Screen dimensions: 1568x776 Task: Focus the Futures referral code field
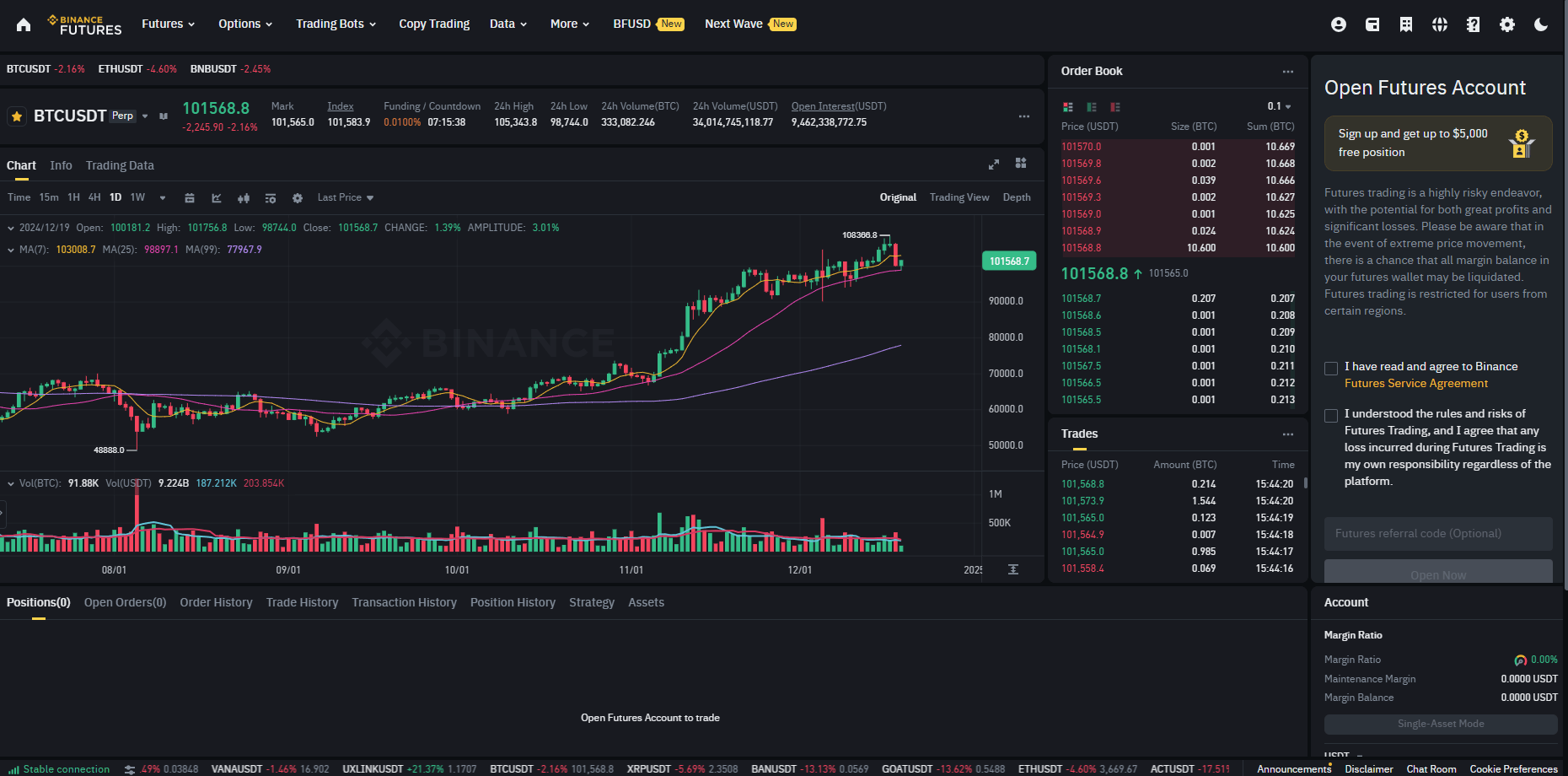pos(1438,534)
